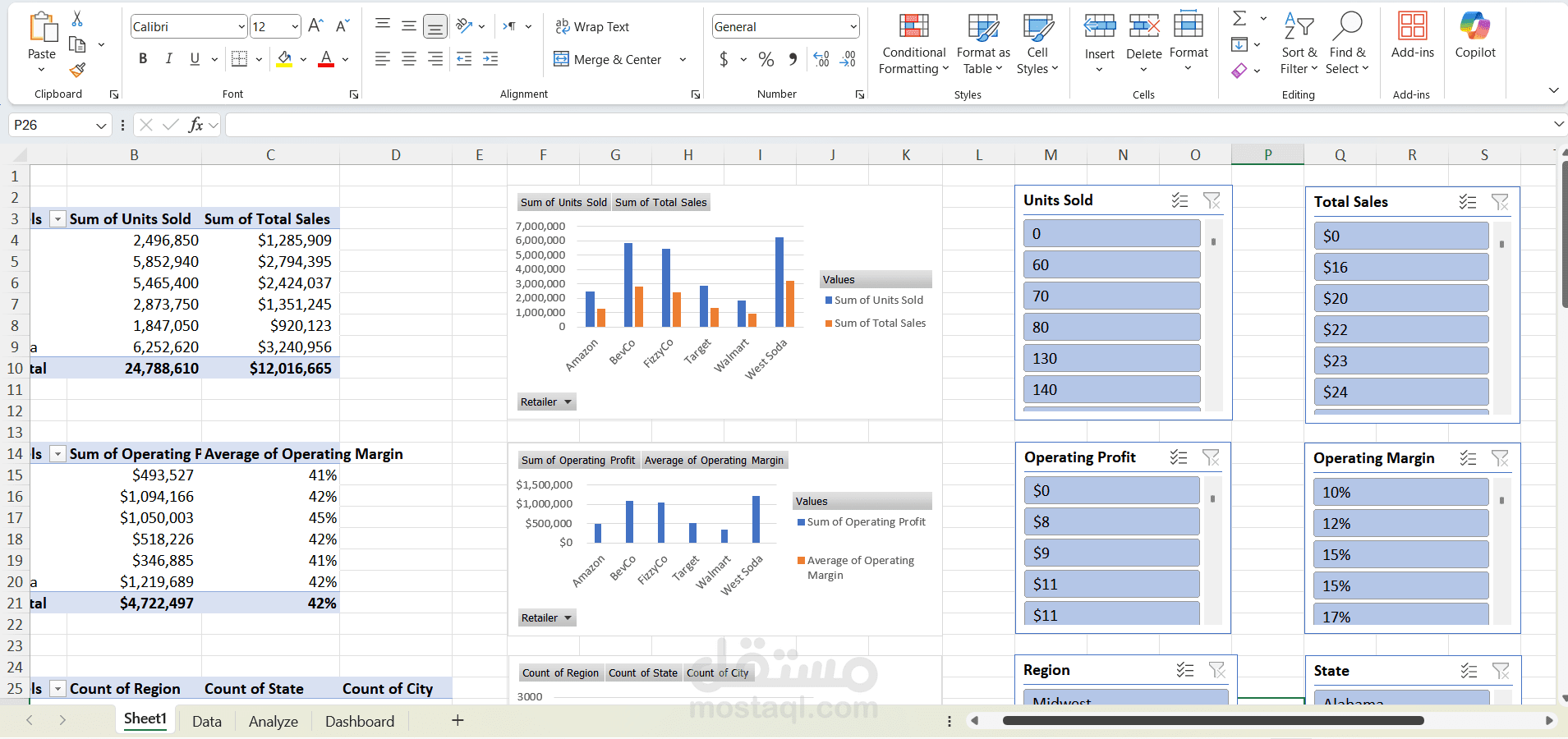The width and height of the screenshot is (1568, 739).
Task: Select the Sheet1 tab
Action: [145, 719]
